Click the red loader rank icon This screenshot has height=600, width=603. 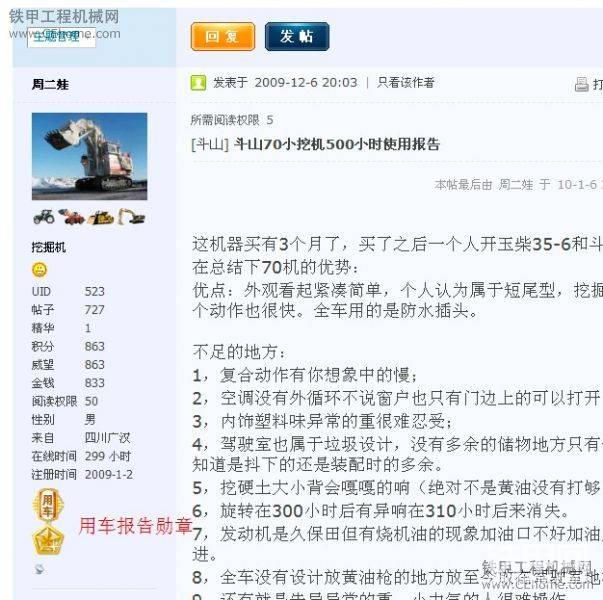coord(72,217)
